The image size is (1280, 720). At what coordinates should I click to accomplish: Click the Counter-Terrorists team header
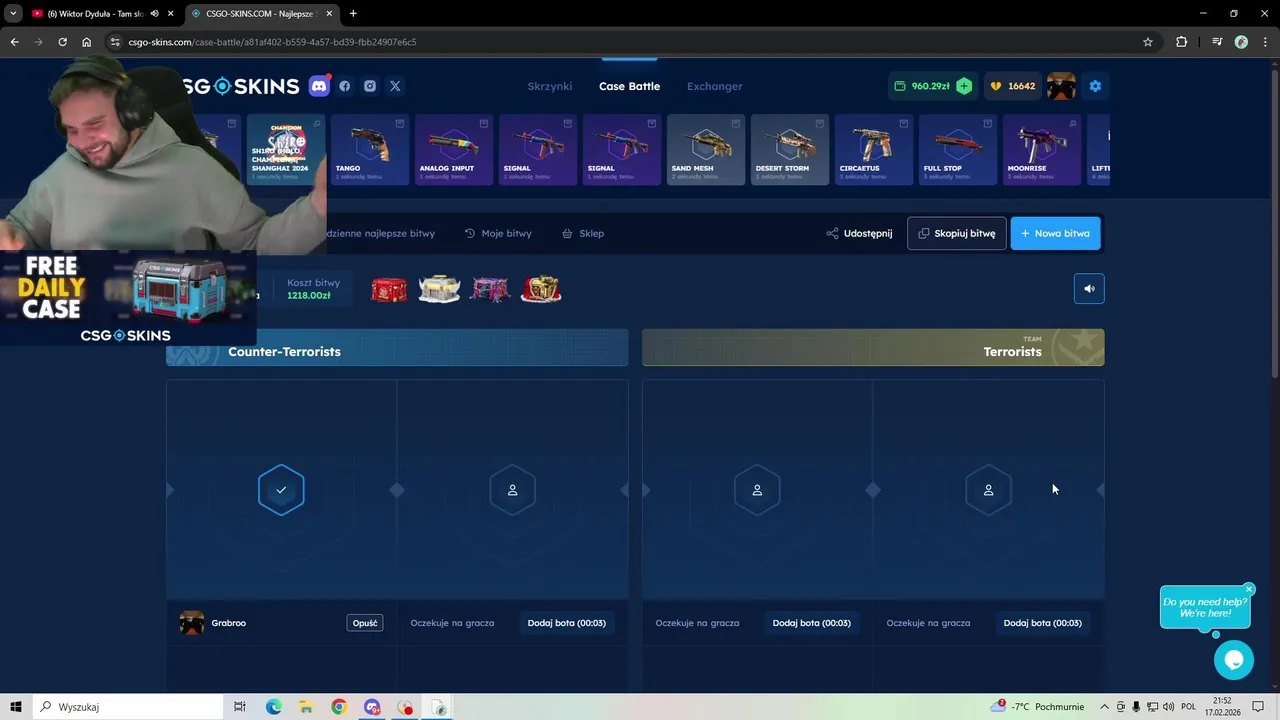click(x=397, y=348)
